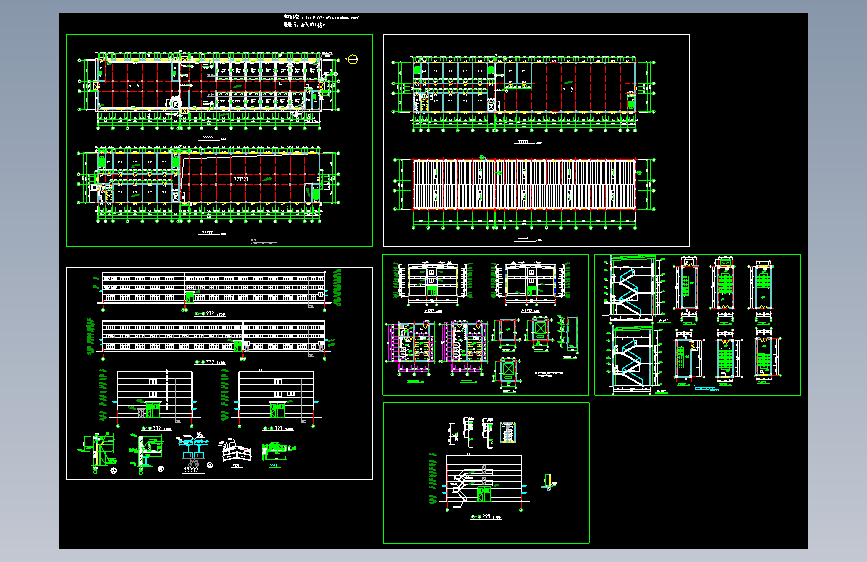867x562 pixels.
Task: Click the yellow circle symbol beside the first floor plan
Action: (x=352, y=59)
